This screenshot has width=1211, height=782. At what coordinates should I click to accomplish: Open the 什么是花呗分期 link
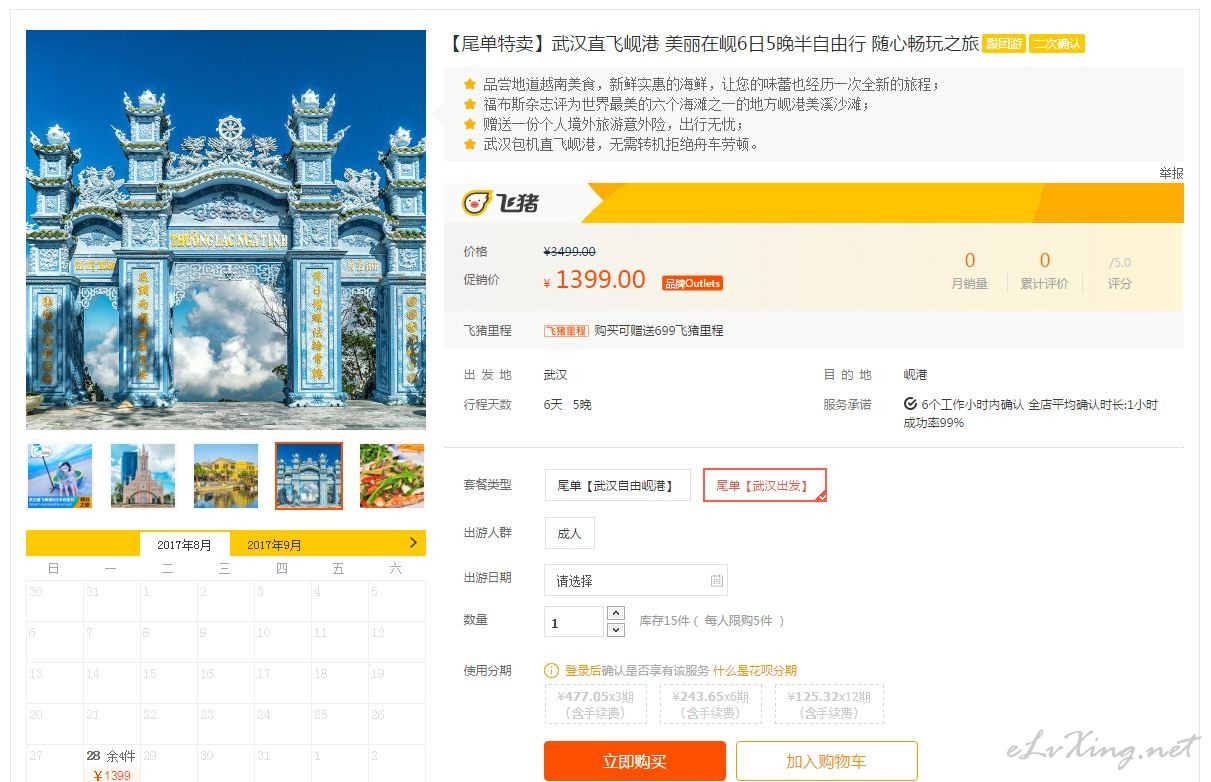click(x=755, y=670)
